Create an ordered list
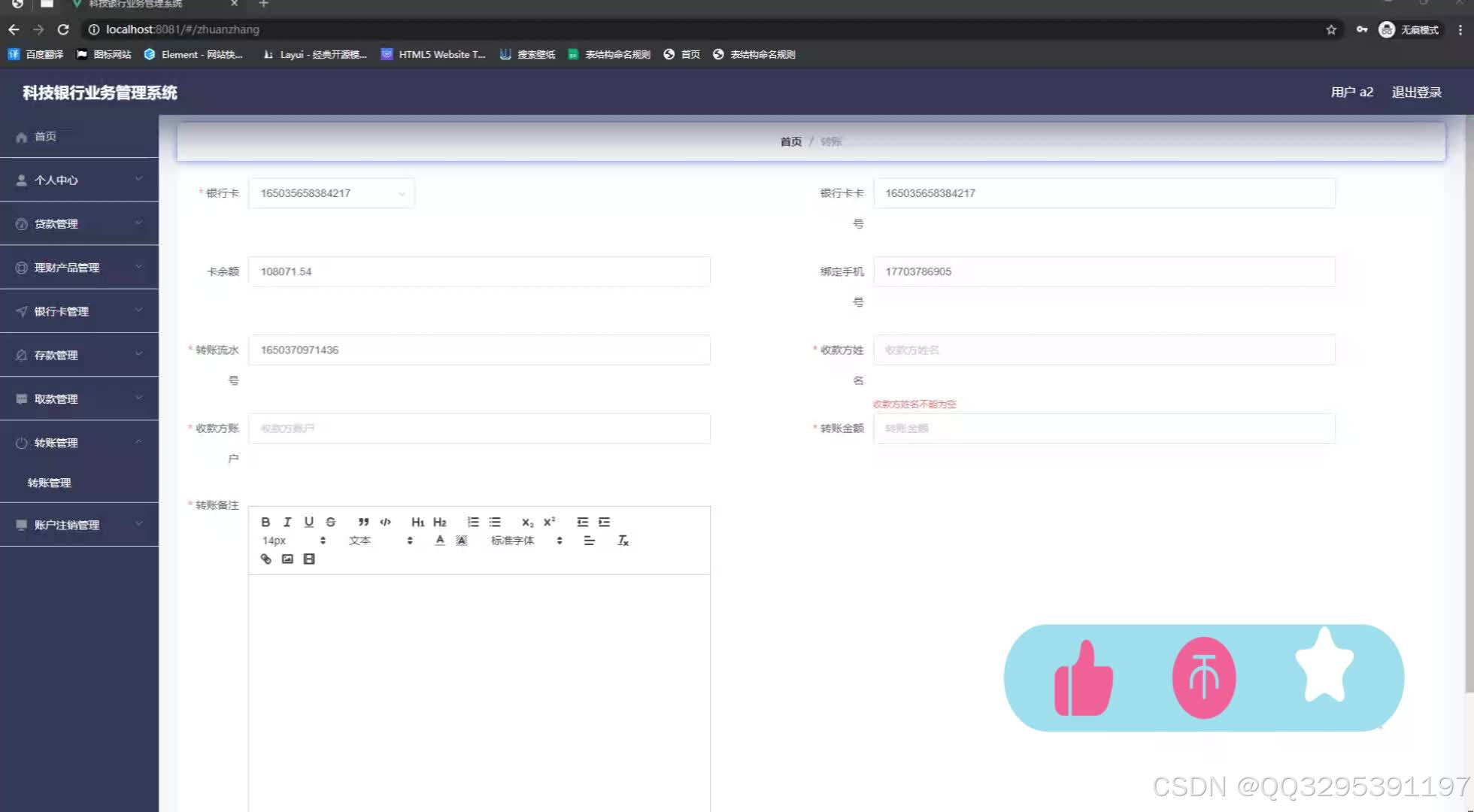 click(473, 522)
